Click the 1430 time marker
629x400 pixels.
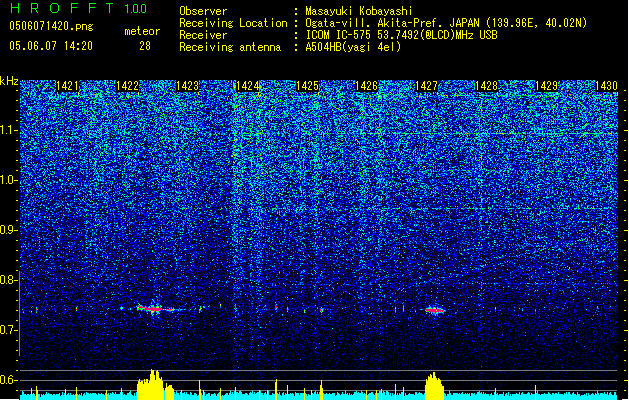tap(606, 86)
